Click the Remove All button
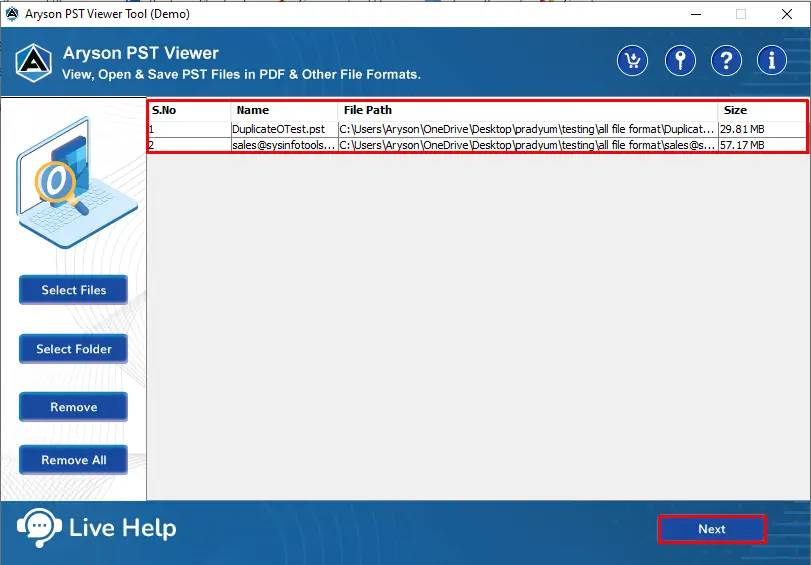This screenshot has width=811, height=565. (x=73, y=459)
